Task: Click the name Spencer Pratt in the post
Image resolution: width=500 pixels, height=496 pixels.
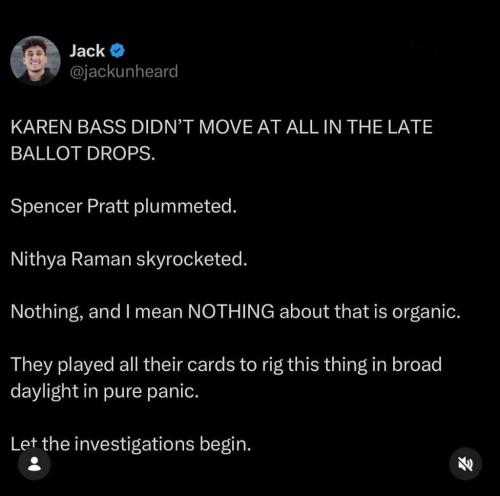Action: click(x=70, y=206)
